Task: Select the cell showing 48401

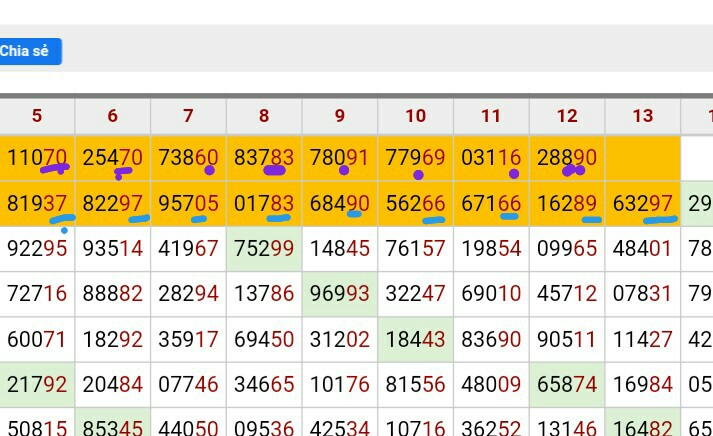Action: [642, 249]
